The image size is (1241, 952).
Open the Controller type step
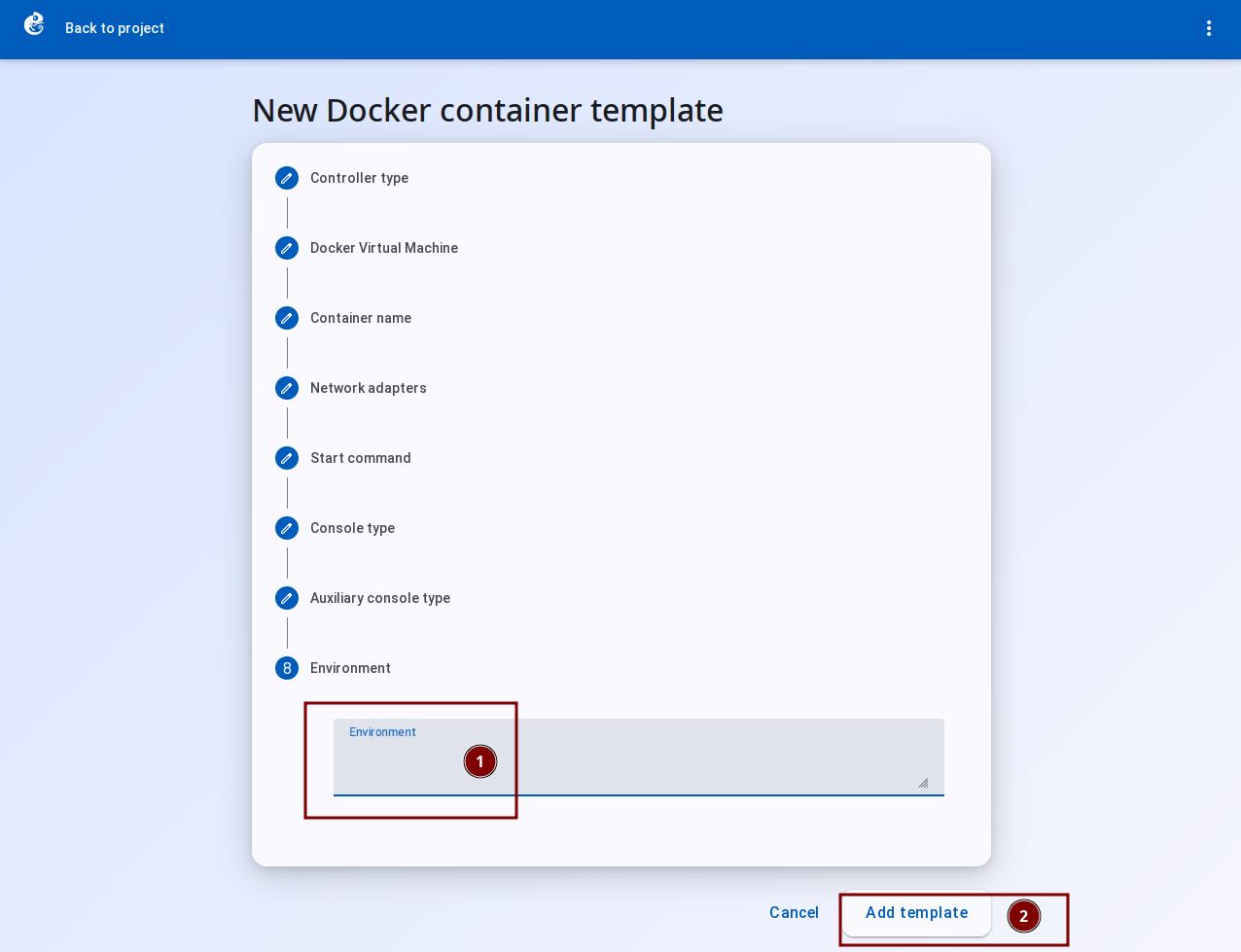click(x=359, y=178)
